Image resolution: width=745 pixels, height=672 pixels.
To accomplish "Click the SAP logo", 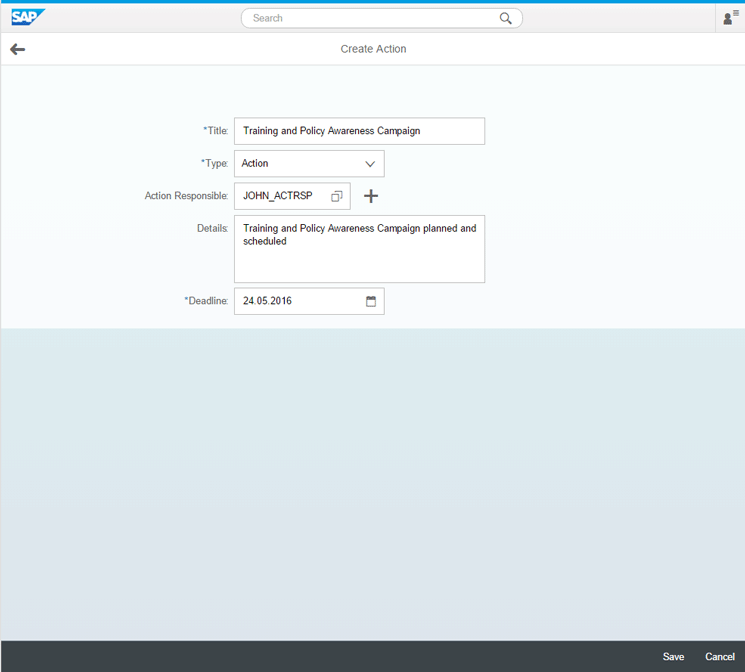I will (x=28, y=18).
